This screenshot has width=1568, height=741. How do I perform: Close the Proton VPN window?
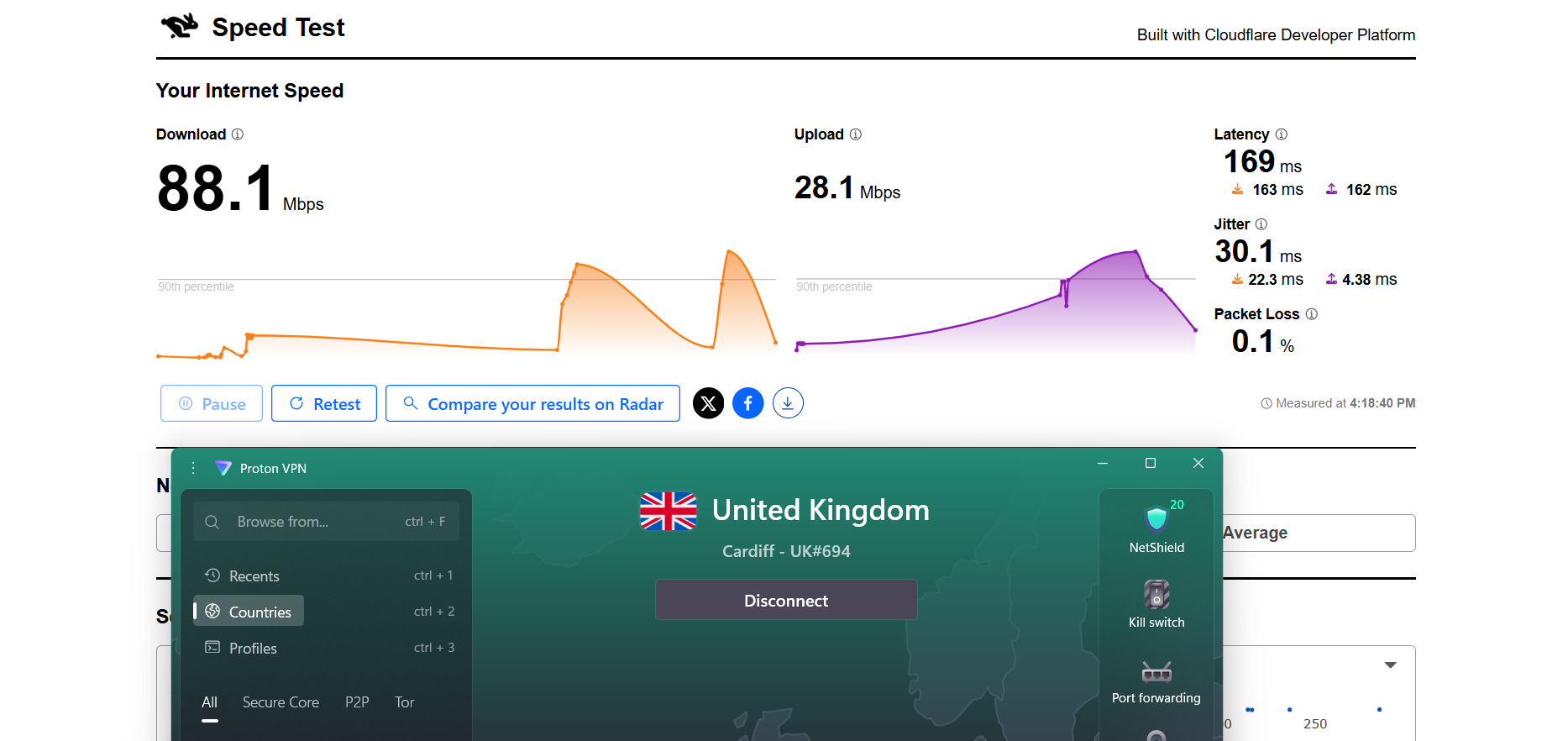point(1198,463)
